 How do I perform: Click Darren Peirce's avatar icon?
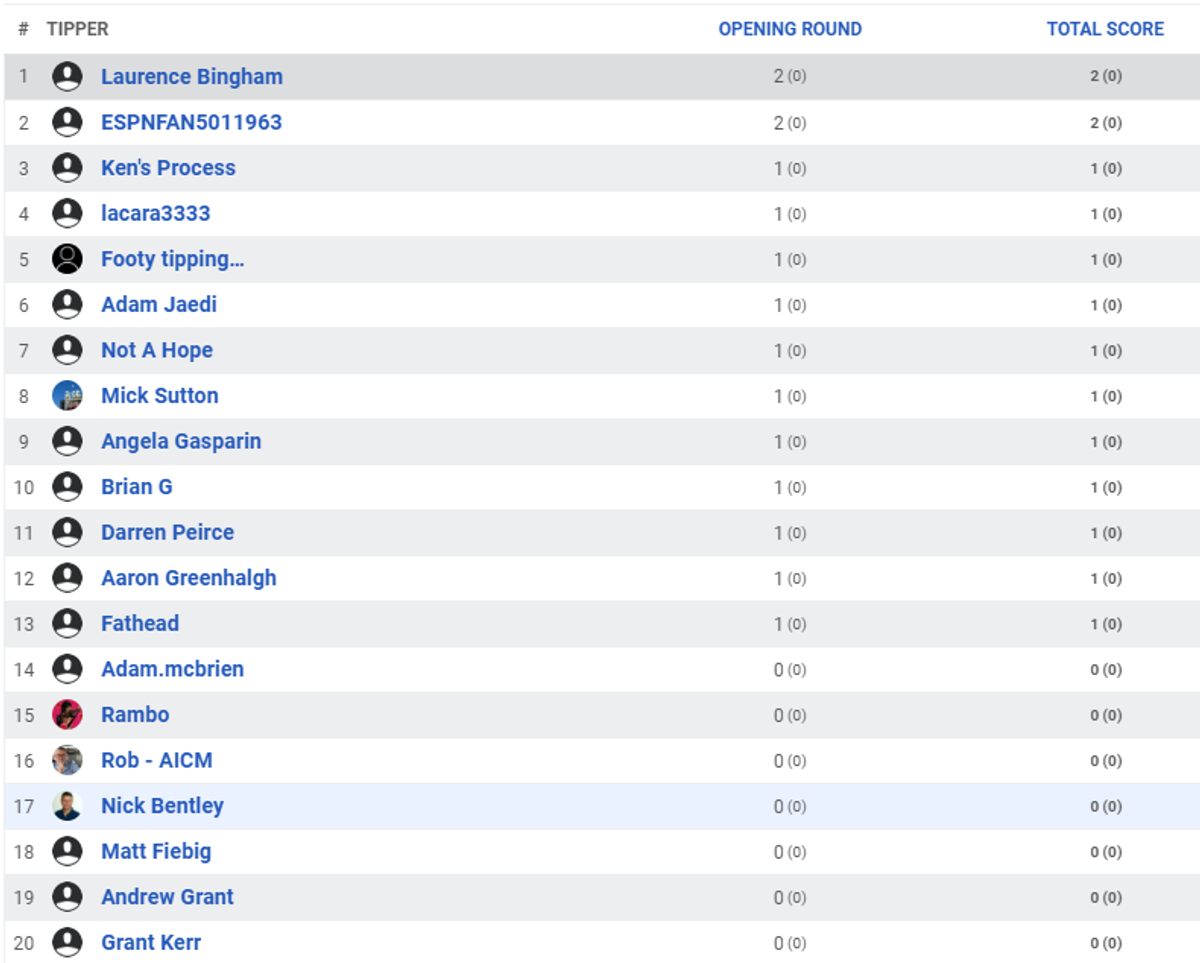(67, 533)
